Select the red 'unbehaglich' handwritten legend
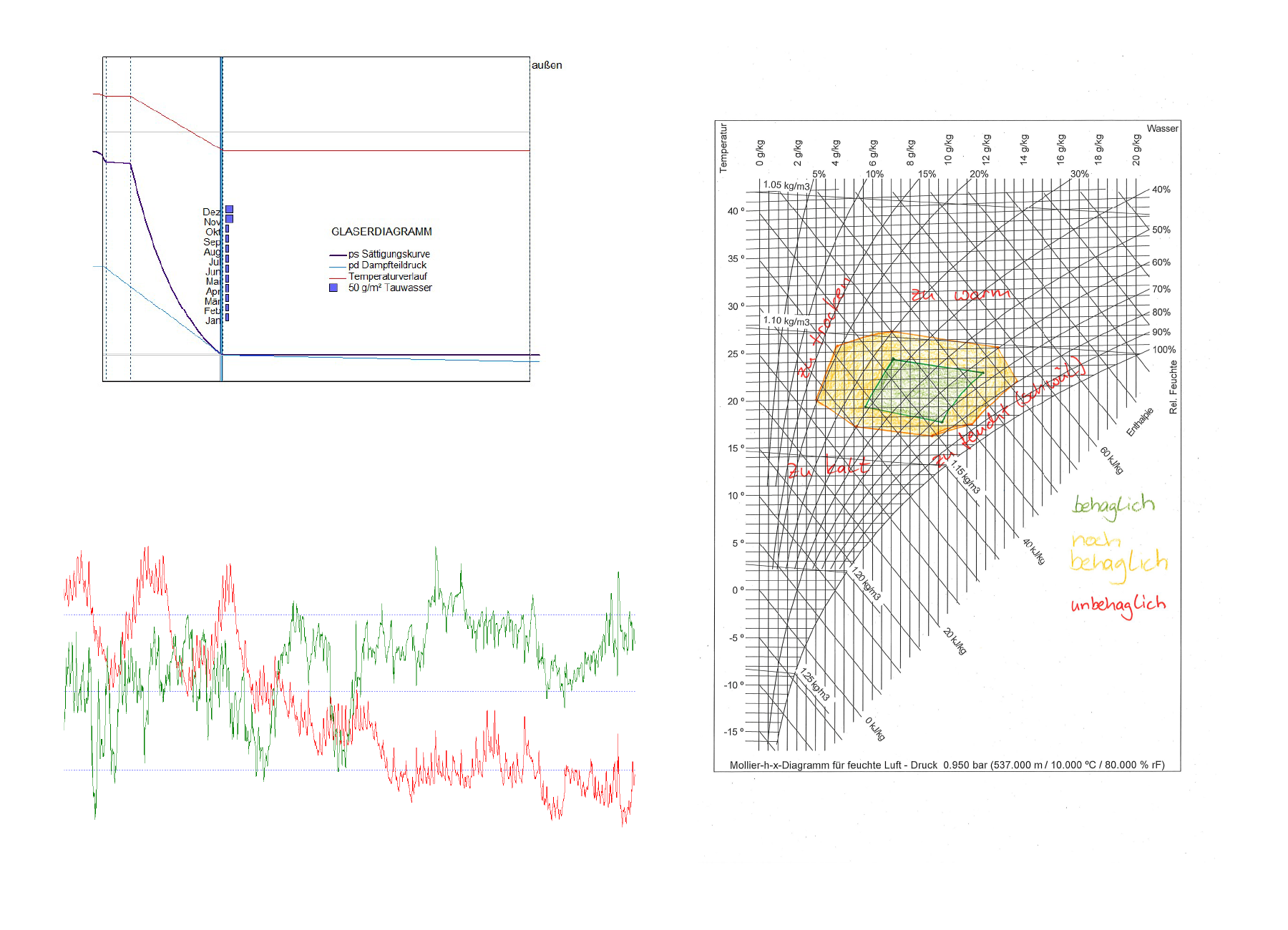Image resolution: width=1288 pixels, height=930 pixels. 1118,606
